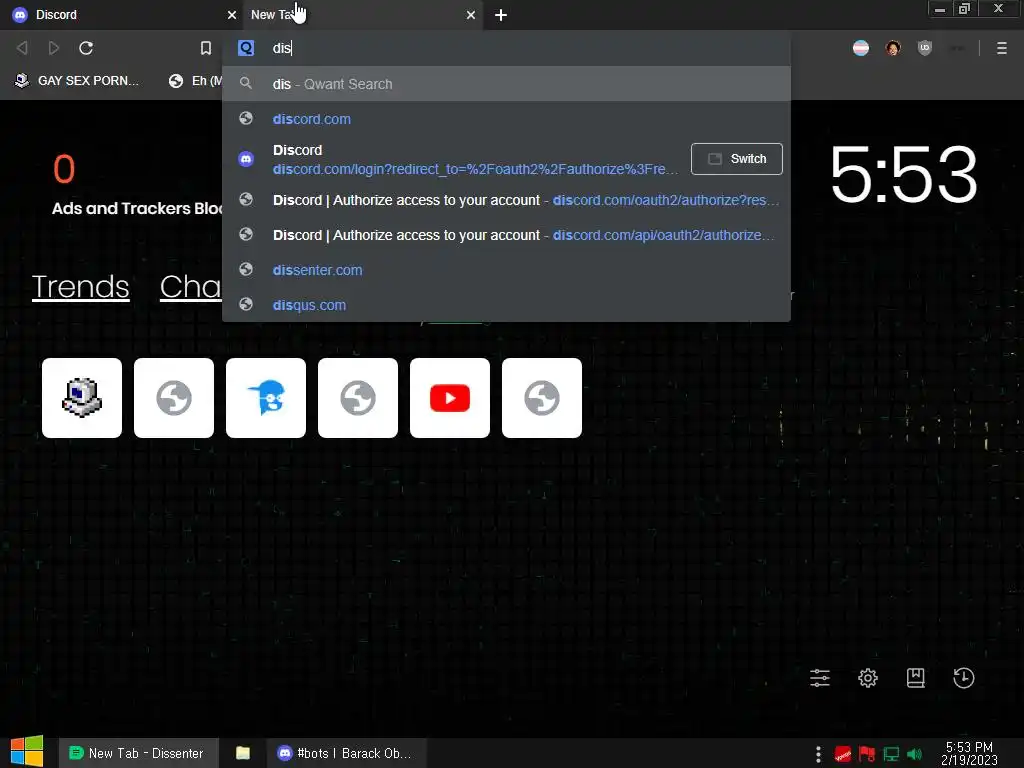Image resolution: width=1024 pixels, height=768 pixels.
Task: Close the Discord tab
Action: pyautogui.click(x=232, y=15)
